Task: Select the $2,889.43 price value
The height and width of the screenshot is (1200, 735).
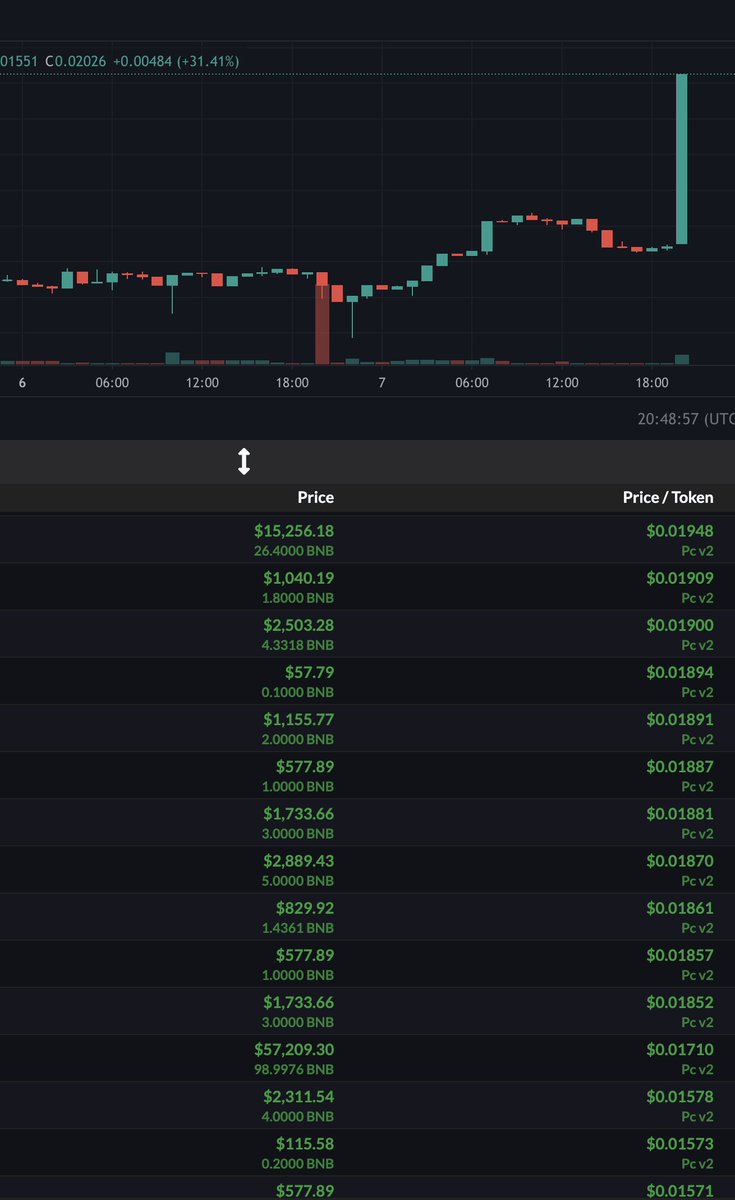Action: pos(299,860)
